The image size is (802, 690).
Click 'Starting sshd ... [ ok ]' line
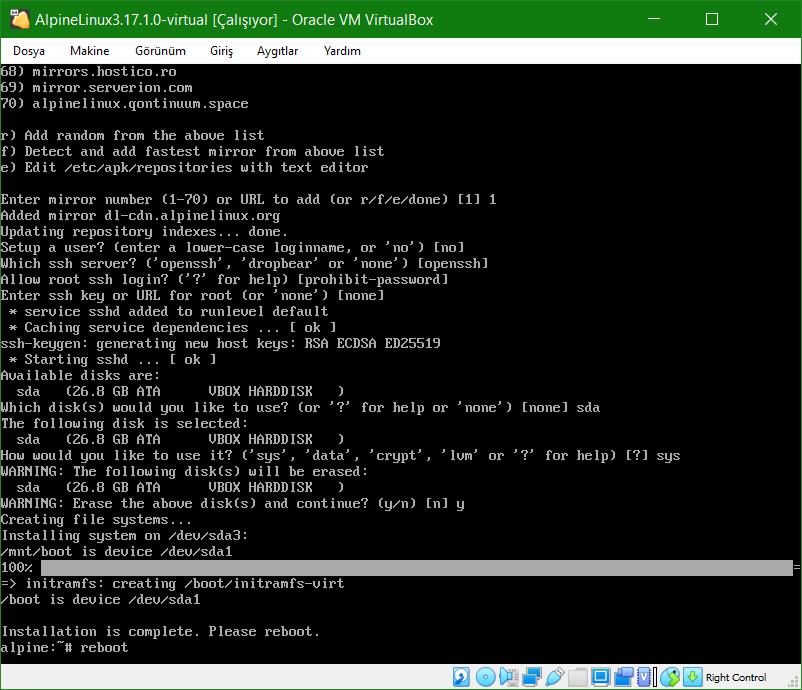pyautogui.click(x=113, y=360)
